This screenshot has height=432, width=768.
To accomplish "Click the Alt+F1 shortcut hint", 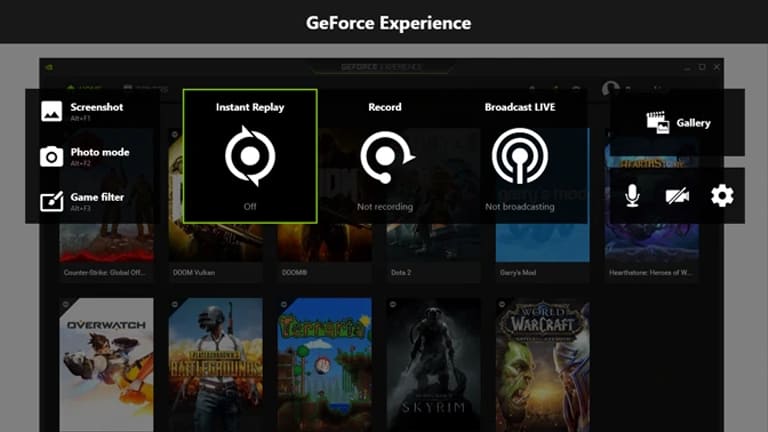I will [x=80, y=118].
